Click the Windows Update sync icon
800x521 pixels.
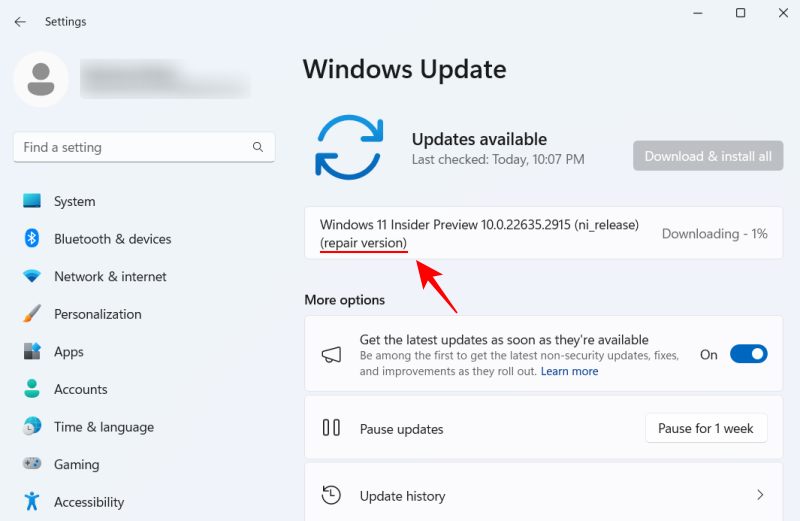[x=349, y=147]
